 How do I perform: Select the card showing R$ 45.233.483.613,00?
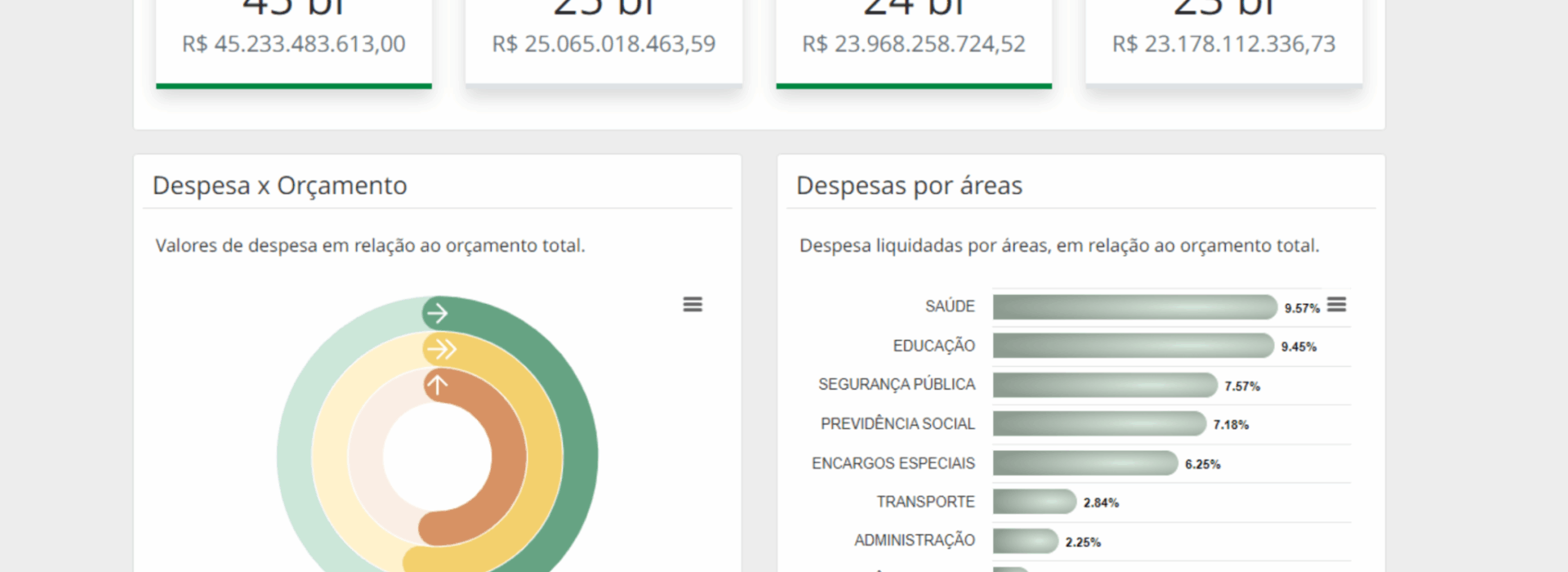(x=294, y=41)
